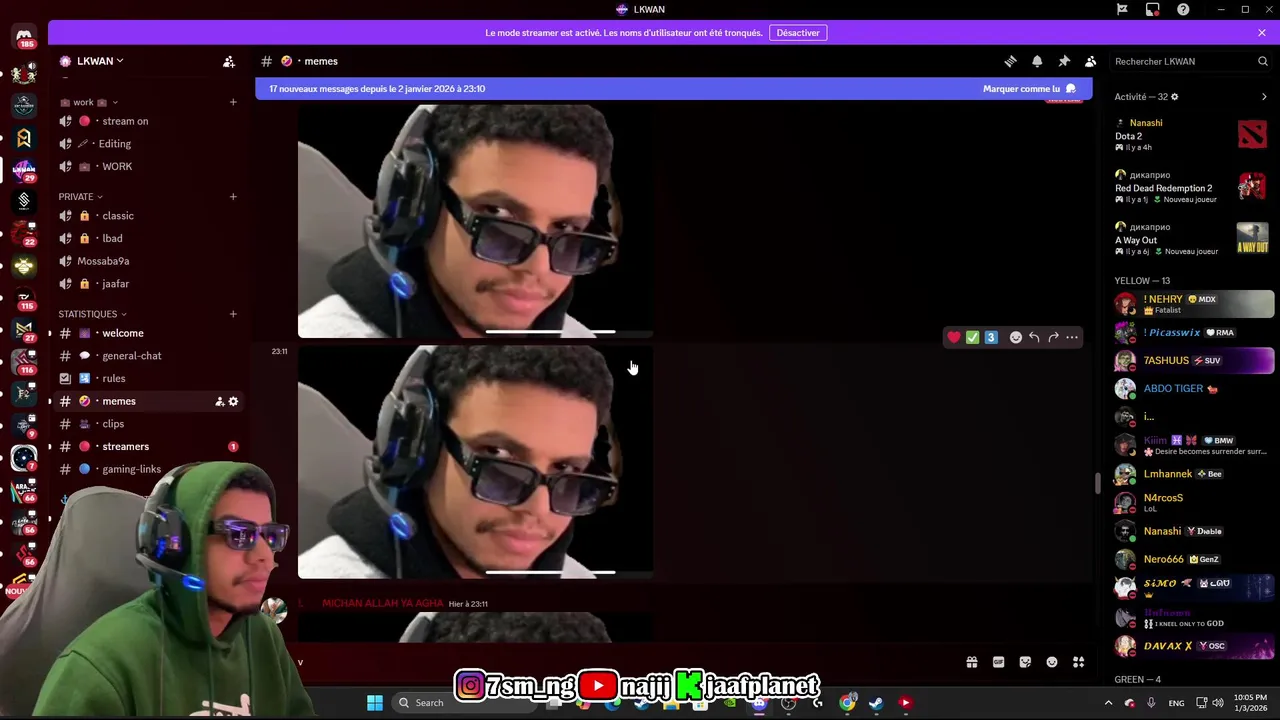
Task: Add a channel to the STATISTIQUES category
Action: tap(233, 314)
